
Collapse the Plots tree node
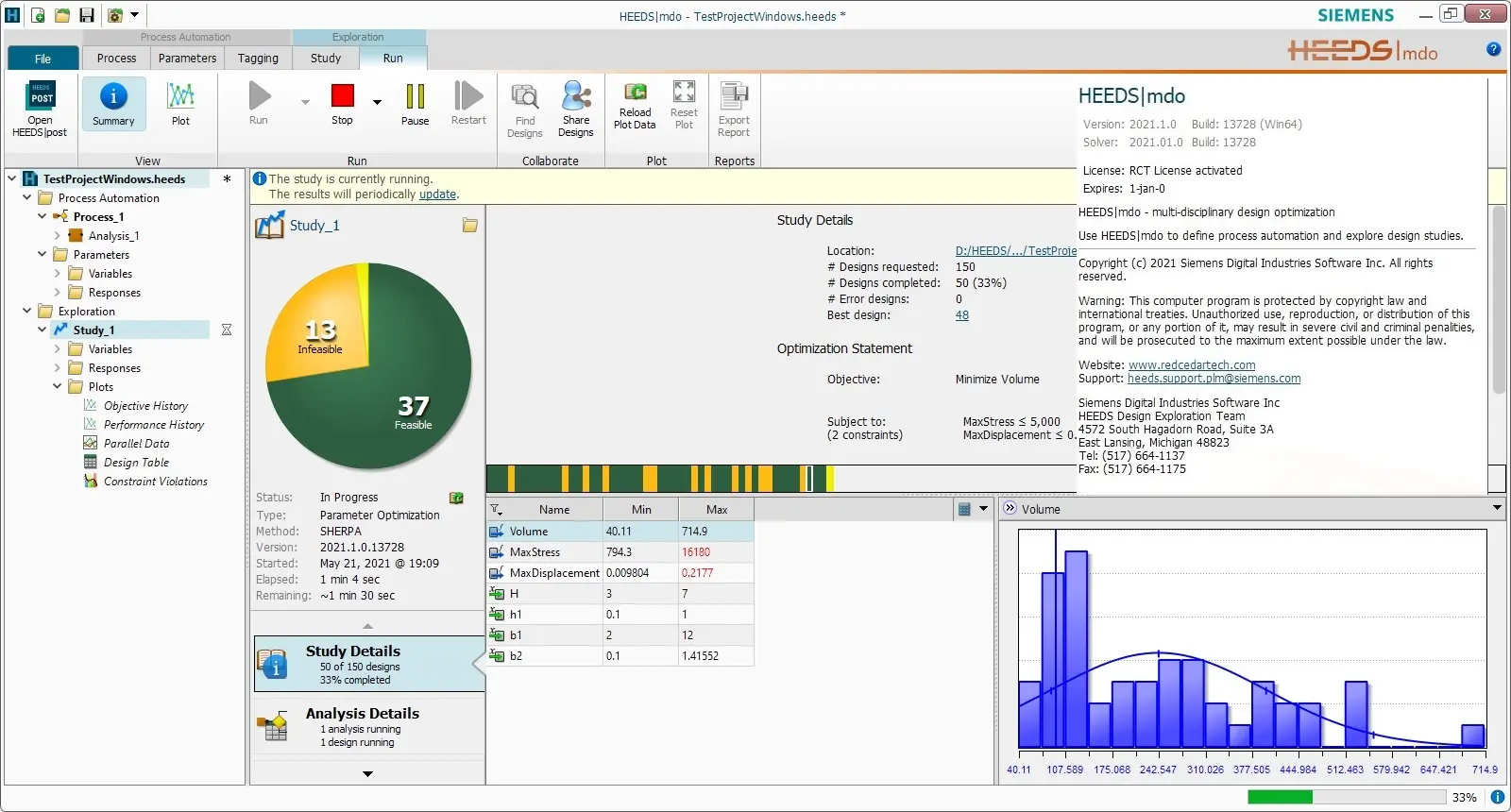pyautogui.click(x=57, y=386)
